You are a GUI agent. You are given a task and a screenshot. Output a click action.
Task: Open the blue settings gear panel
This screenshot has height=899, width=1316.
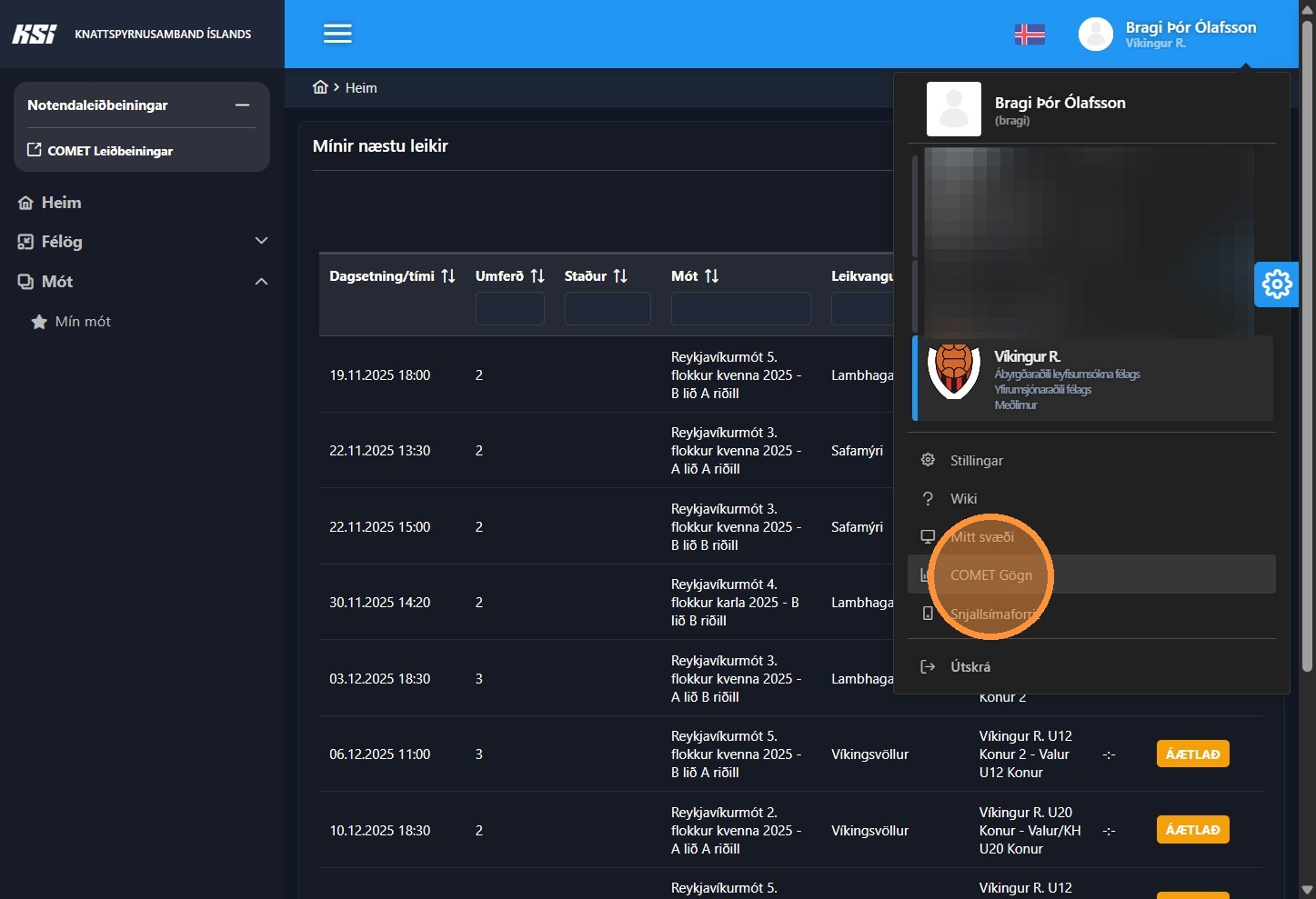click(x=1276, y=285)
